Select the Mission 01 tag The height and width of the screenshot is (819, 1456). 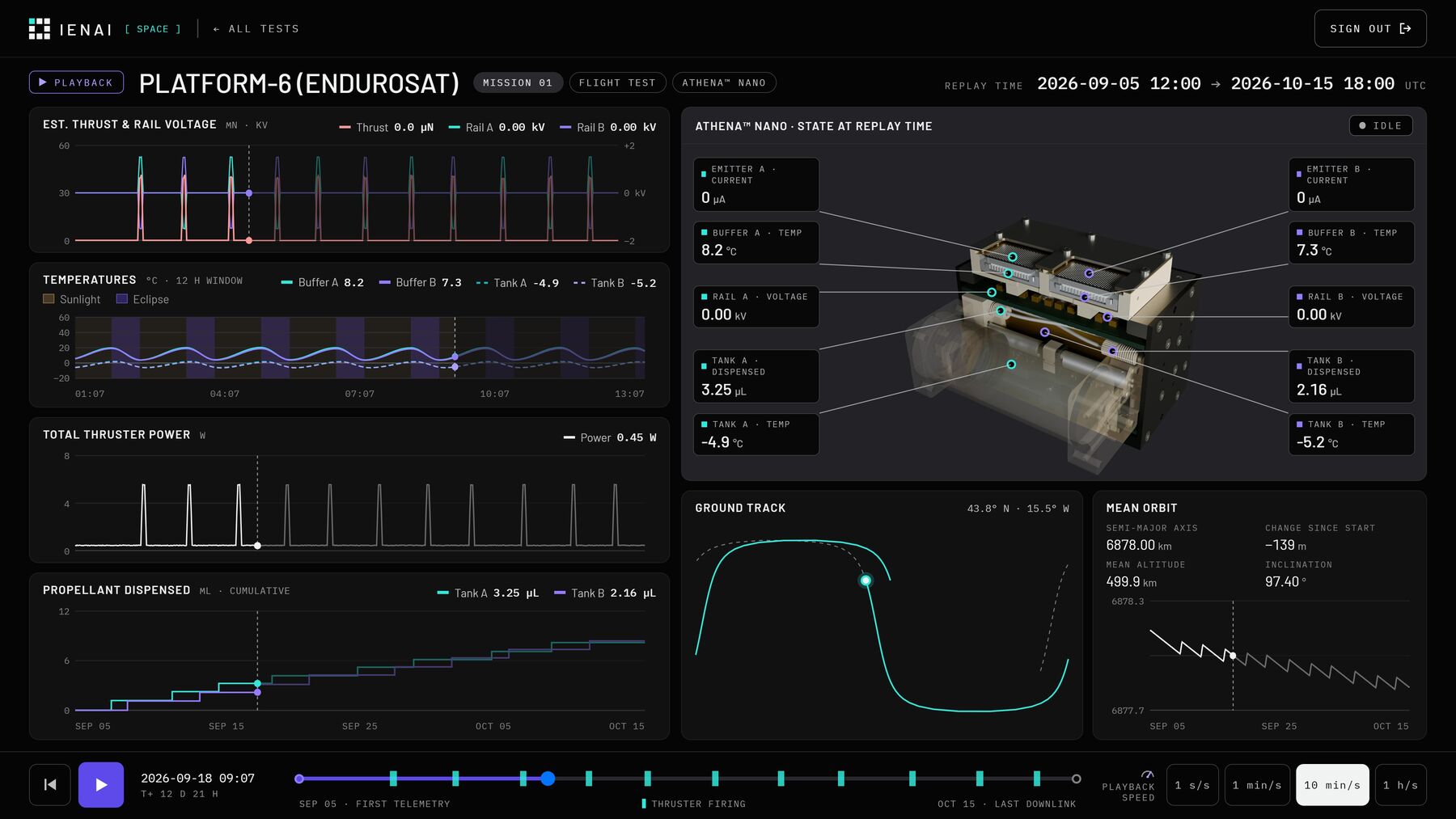(x=518, y=82)
